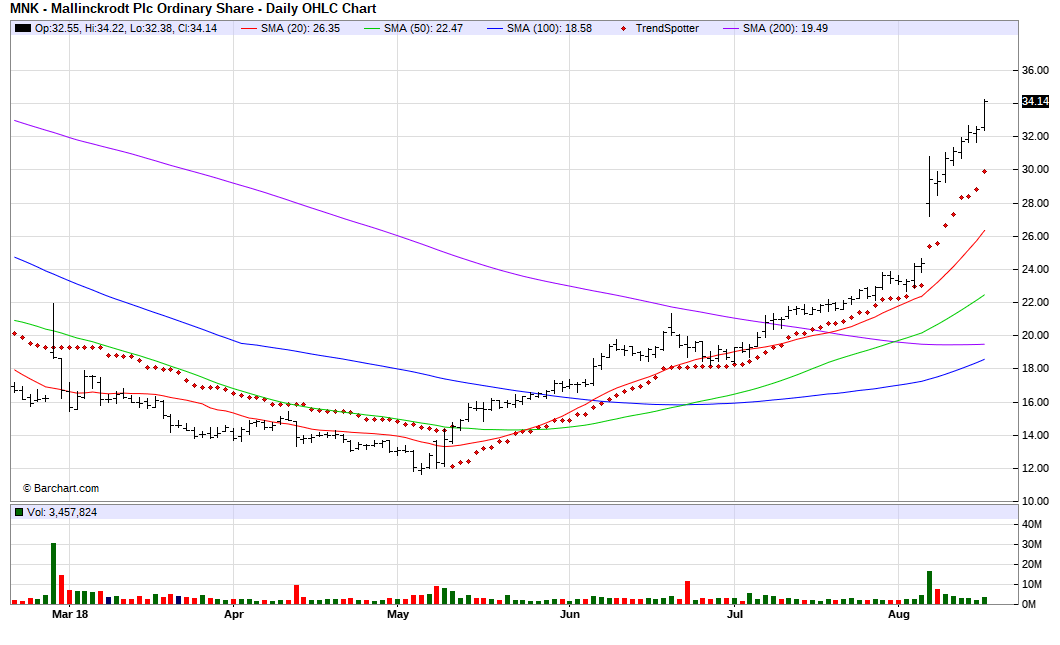Screen dimensions: 1060x645
Task: Click the Jul date axis label
Action: [x=735, y=615]
